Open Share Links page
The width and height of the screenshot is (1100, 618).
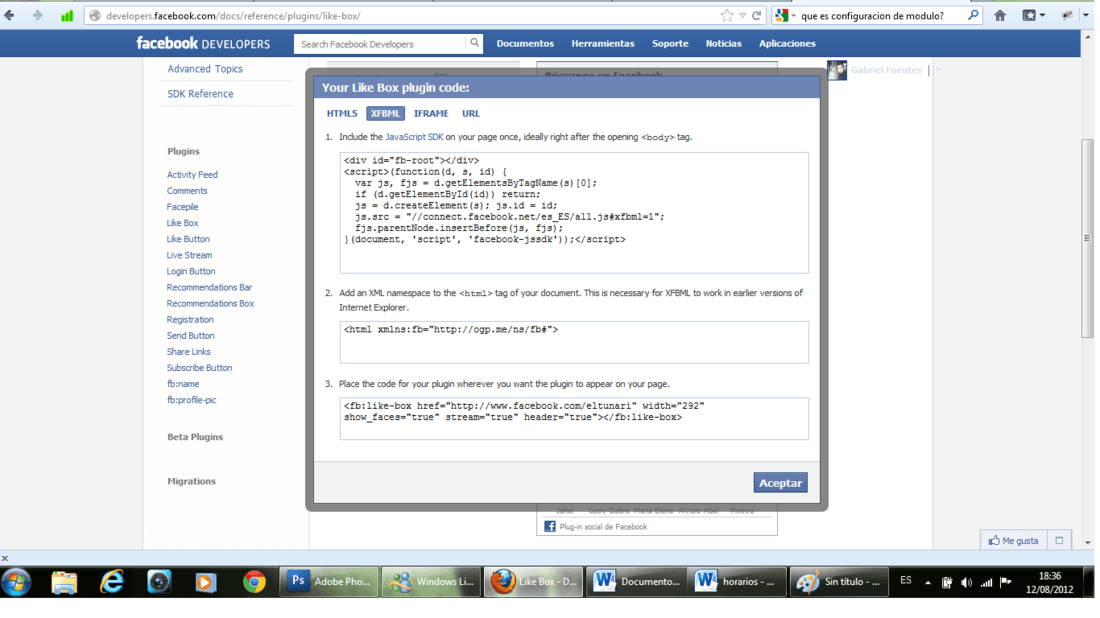tap(189, 352)
